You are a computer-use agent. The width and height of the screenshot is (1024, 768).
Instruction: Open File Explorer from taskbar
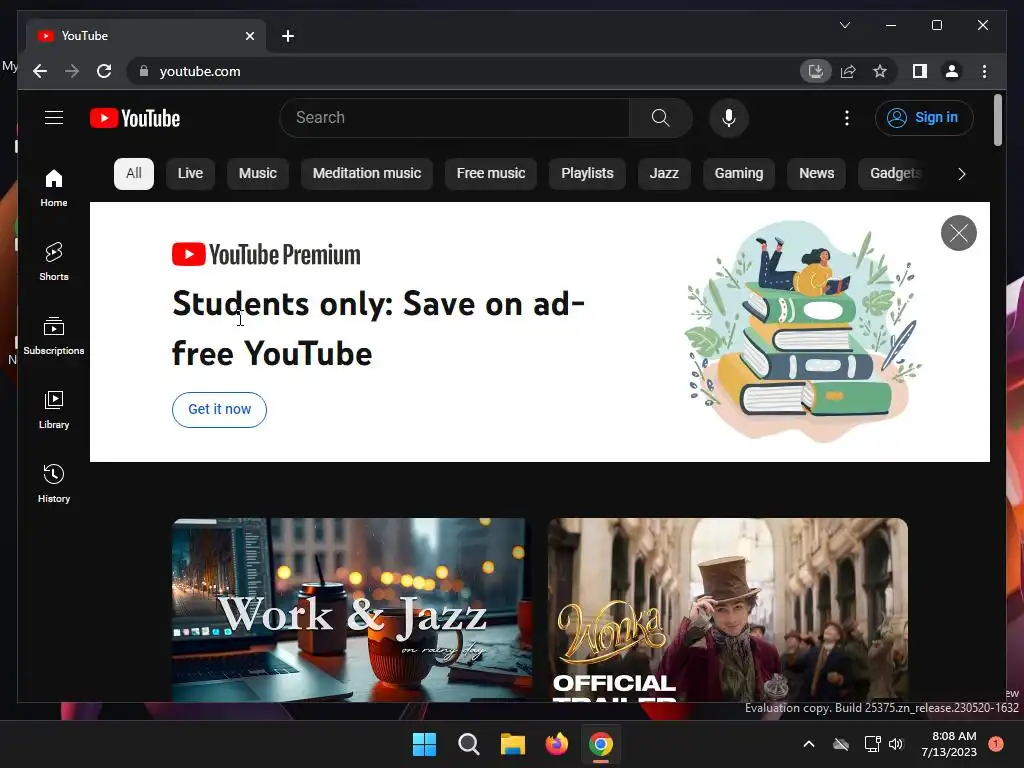tap(513, 744)
